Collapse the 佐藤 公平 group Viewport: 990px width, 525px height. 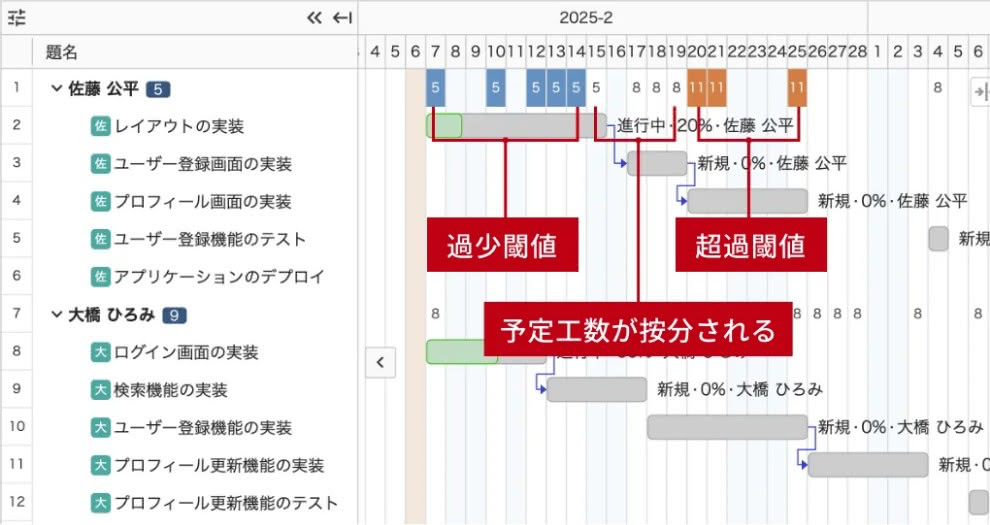(x=56, y=88)
